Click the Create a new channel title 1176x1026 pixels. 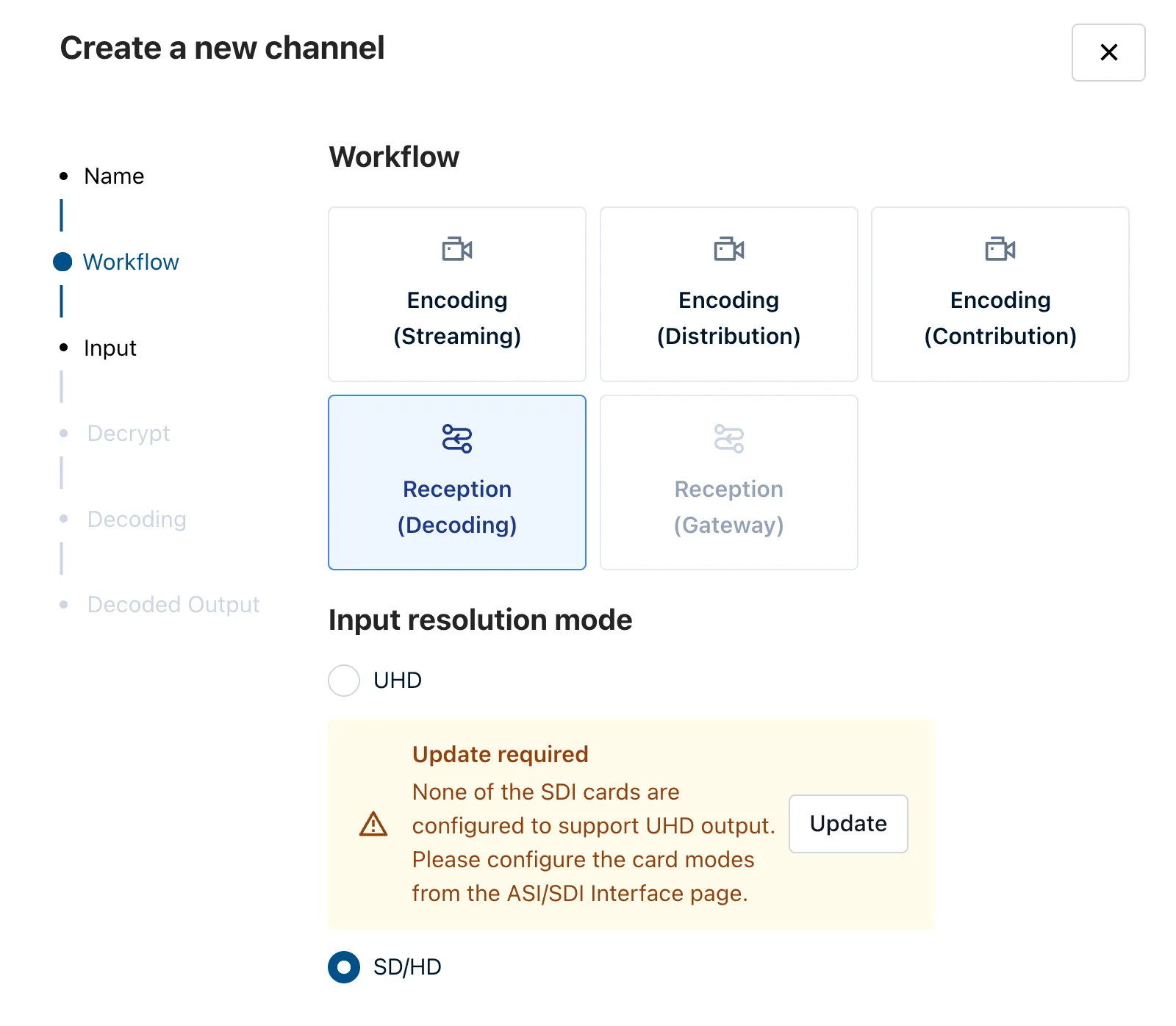tap(222, 49)
